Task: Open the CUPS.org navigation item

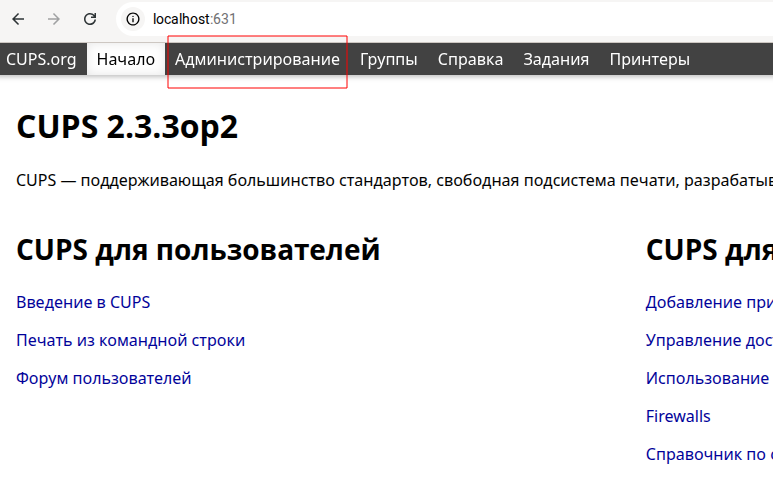Action: [41, 59]
